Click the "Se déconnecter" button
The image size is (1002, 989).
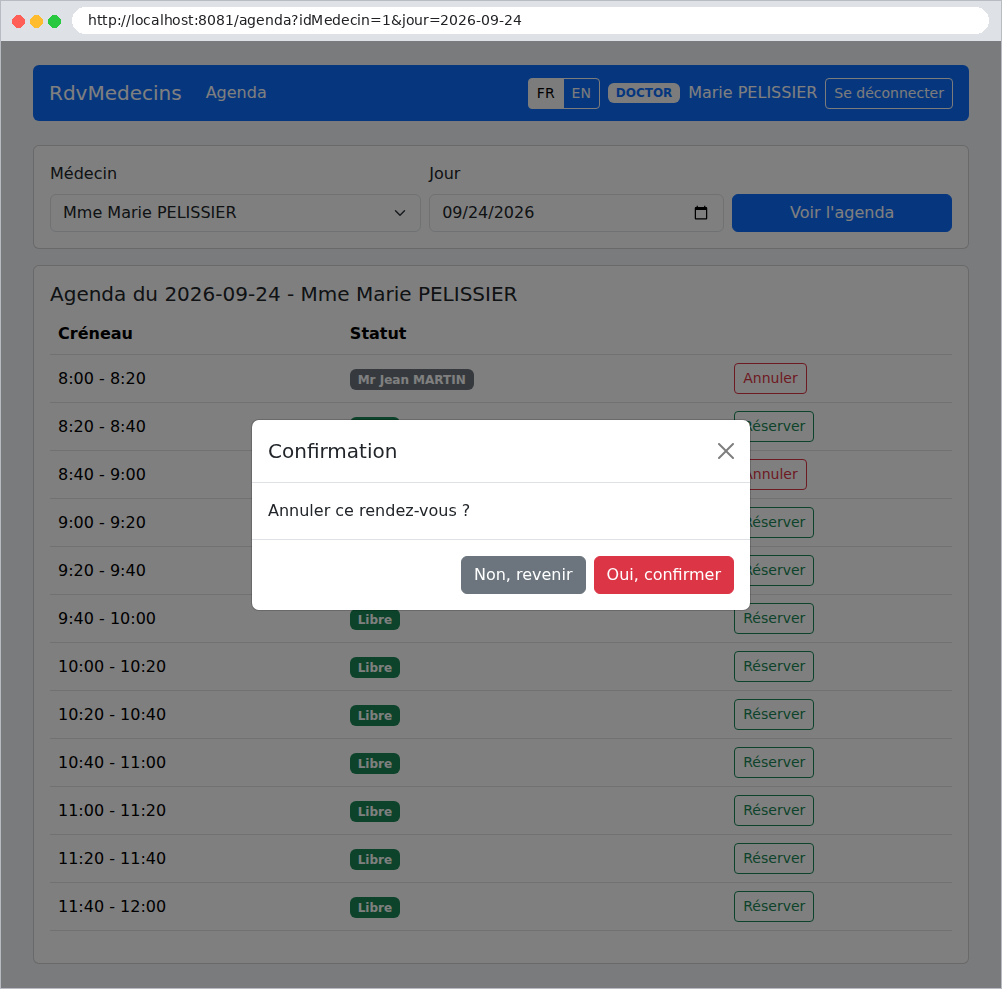click(x=888, y=93)
